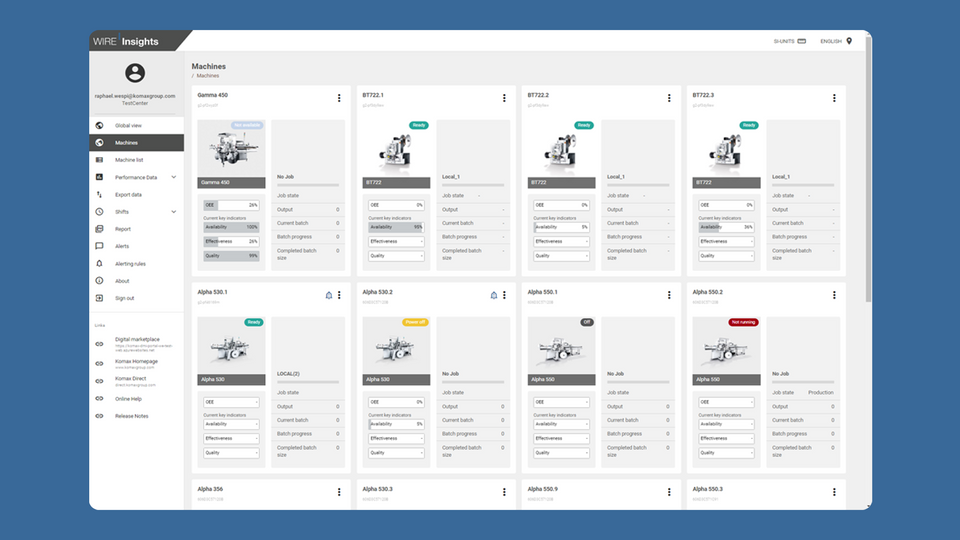Expand the Performance Data submenu

tap(174, 177)
